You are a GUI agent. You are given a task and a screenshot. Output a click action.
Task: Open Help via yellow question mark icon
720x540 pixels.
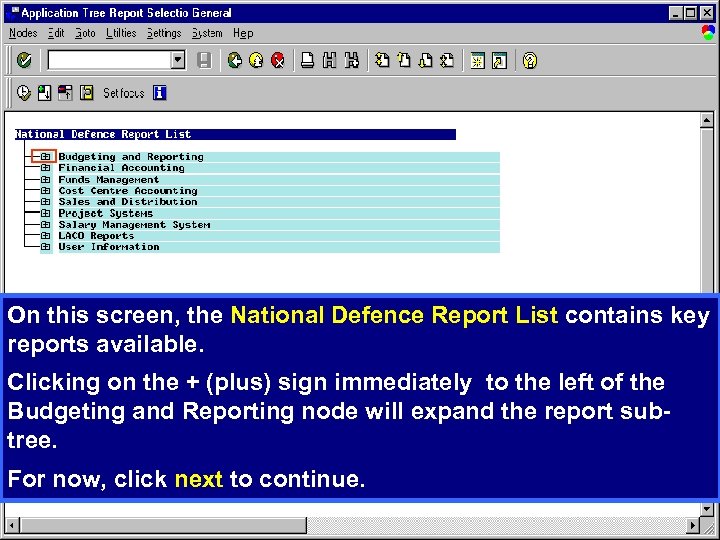[529, 60]
